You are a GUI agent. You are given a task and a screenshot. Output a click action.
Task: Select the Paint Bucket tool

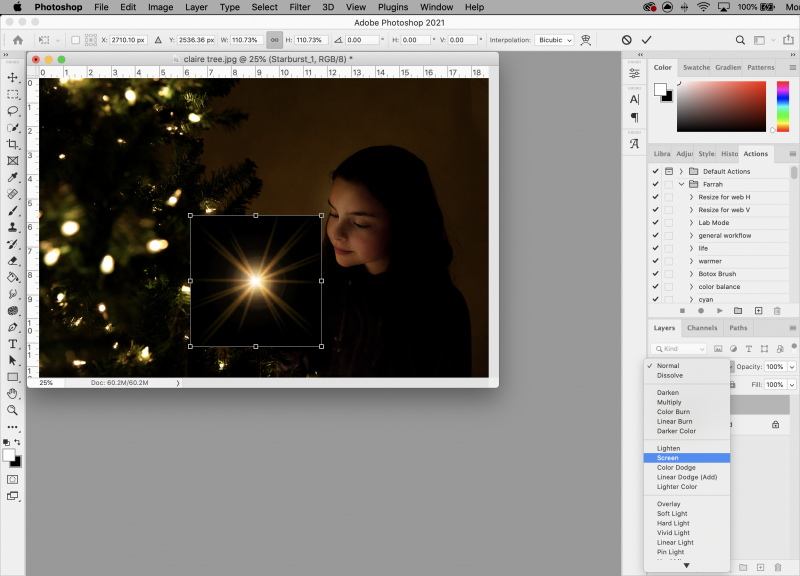(x=12, y=277)
